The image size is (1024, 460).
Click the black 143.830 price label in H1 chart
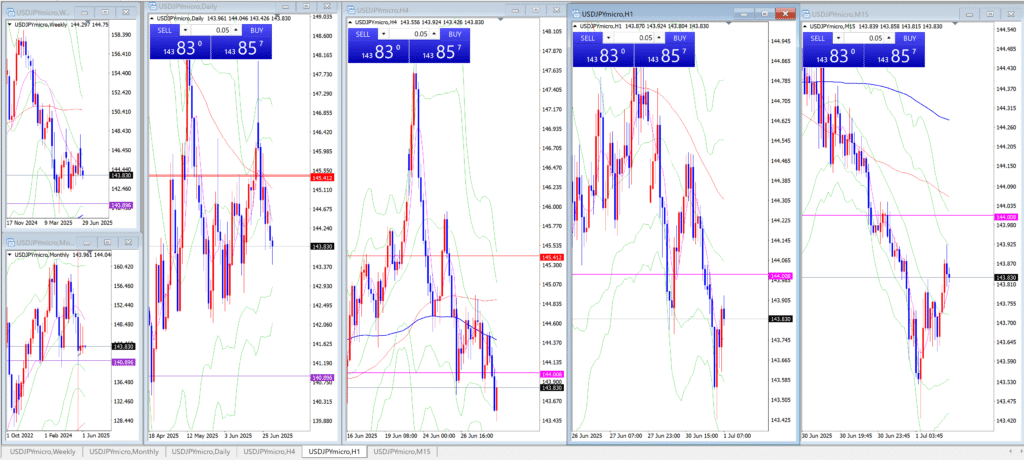[x=781, y=319]
